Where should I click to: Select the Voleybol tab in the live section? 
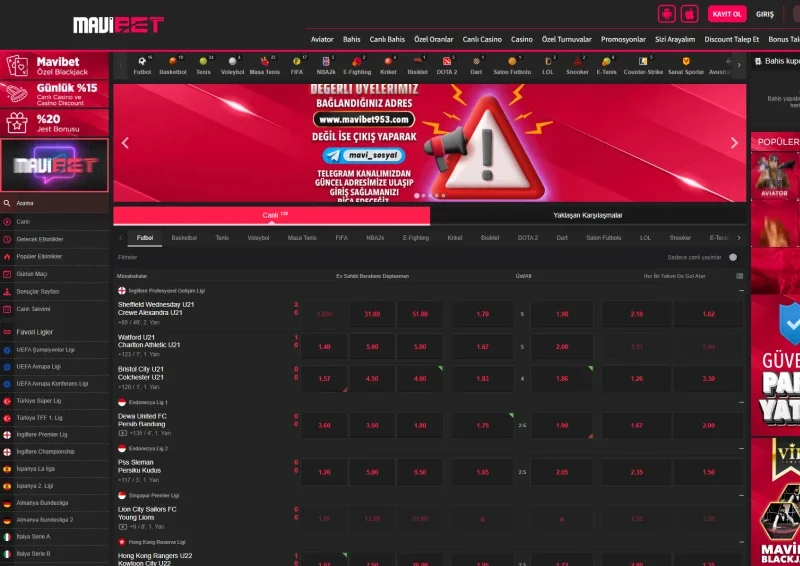(x=258, y=238)
